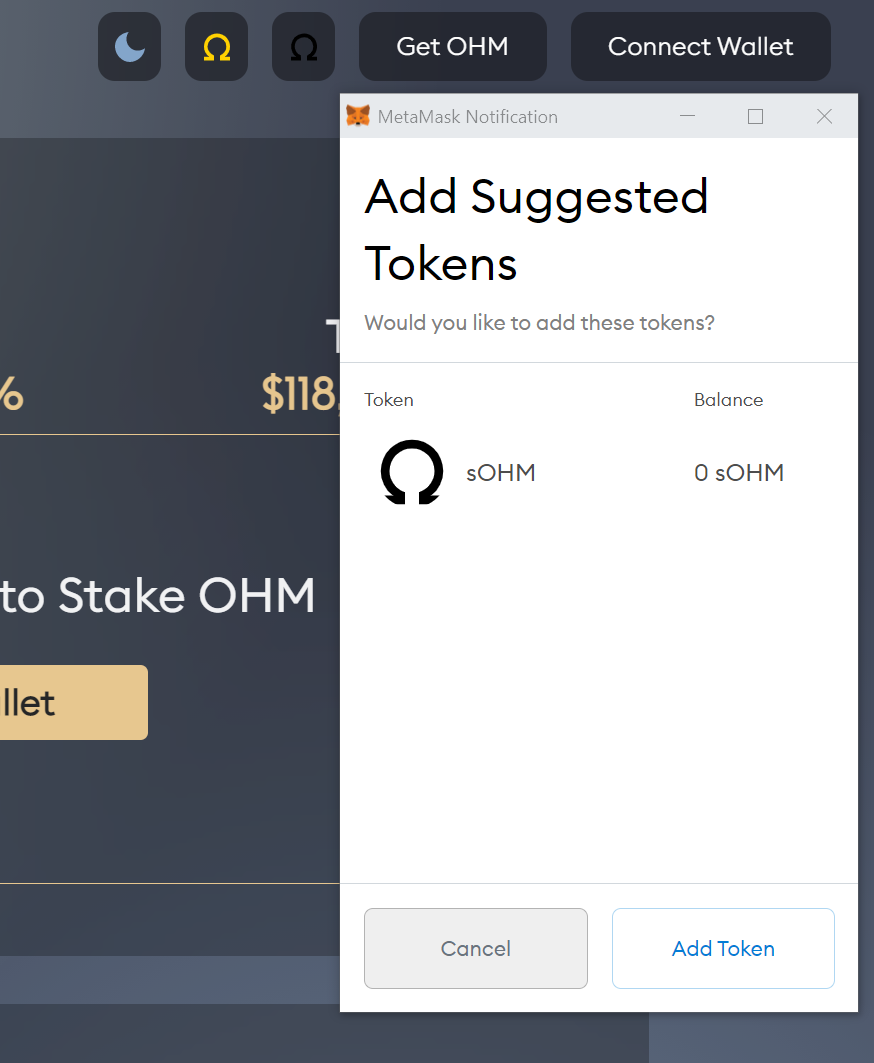Toggle dark mode with the moon icon
Viewport: 874px width, 1063px height.
[x=129, y=46]
